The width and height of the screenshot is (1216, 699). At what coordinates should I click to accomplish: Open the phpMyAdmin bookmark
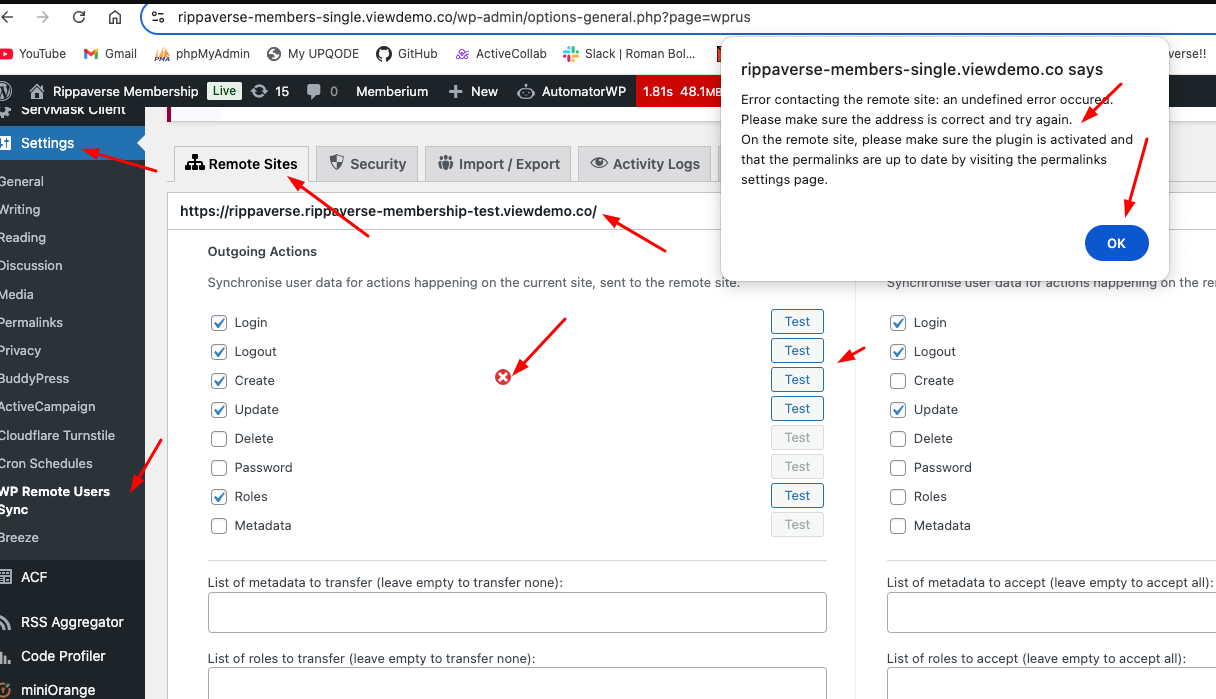point(203,54)
